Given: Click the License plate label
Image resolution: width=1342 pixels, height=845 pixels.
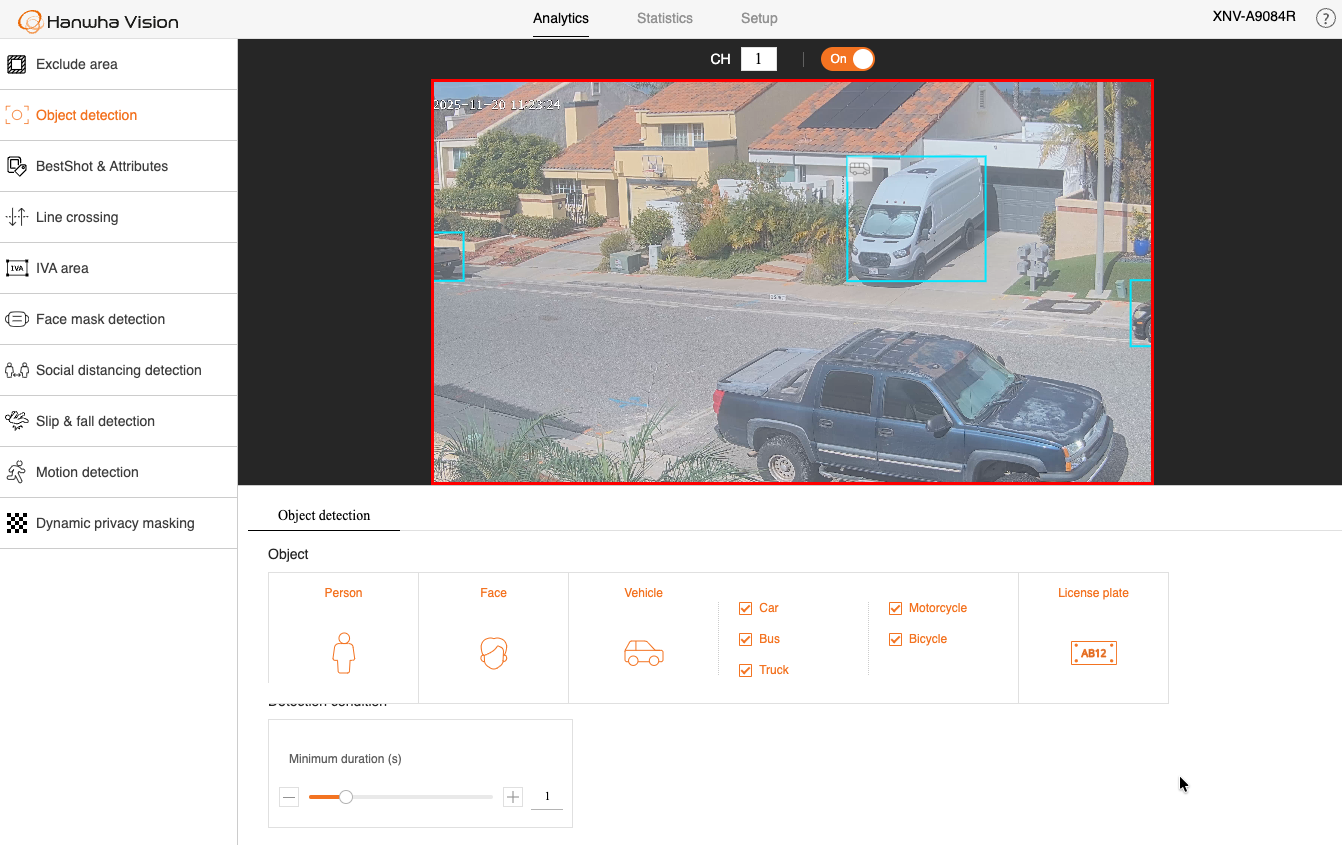Looking at the screenshot, I should coord(1093,593).
